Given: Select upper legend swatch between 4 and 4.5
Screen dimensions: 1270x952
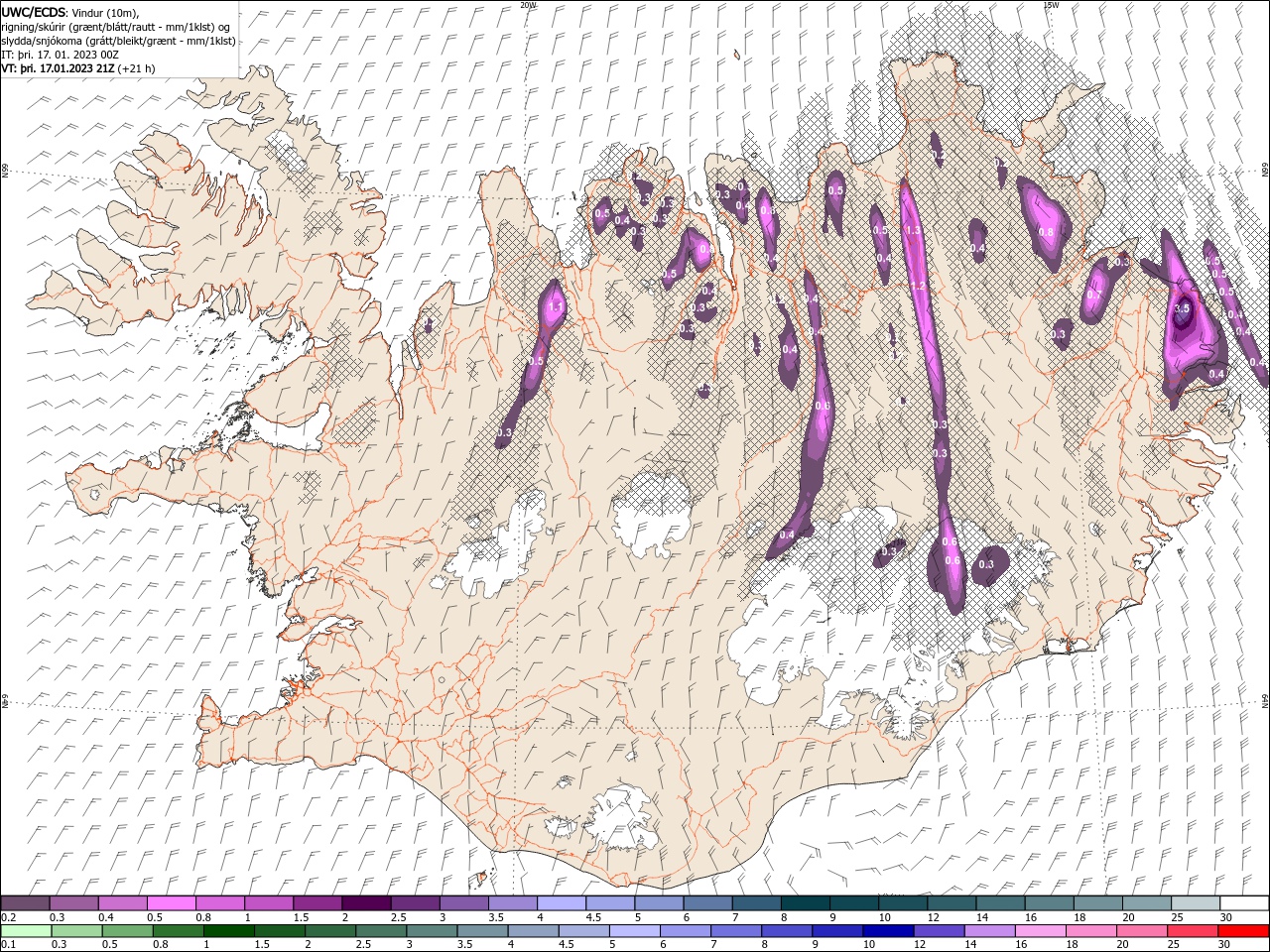Looking at the screenshot, I should click(x=562, y=903).
